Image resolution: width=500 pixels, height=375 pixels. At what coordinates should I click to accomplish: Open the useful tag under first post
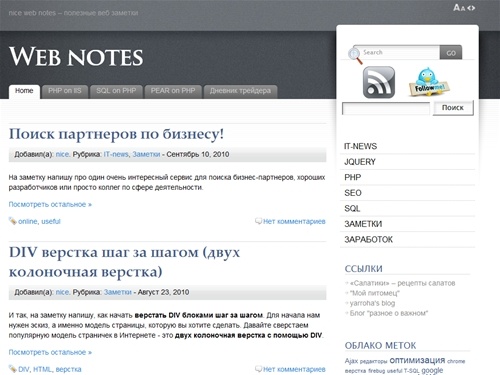click(x=51, y=221)
